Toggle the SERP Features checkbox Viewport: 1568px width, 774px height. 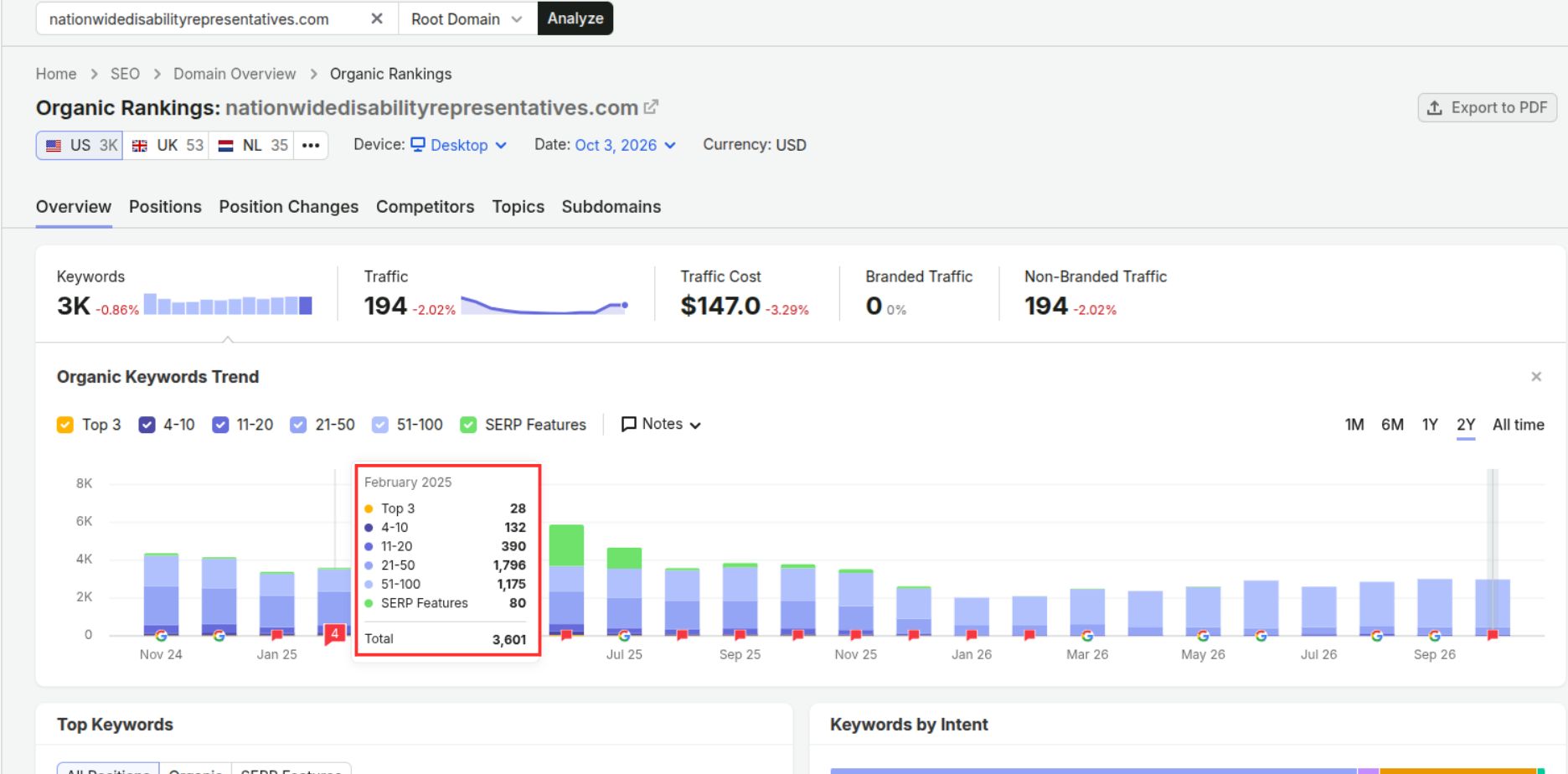pyautogui.click(x=468, y=425)
